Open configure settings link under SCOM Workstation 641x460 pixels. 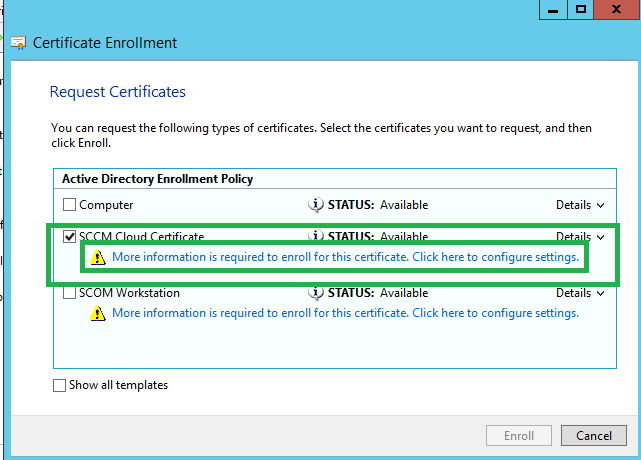coord(345,313)
